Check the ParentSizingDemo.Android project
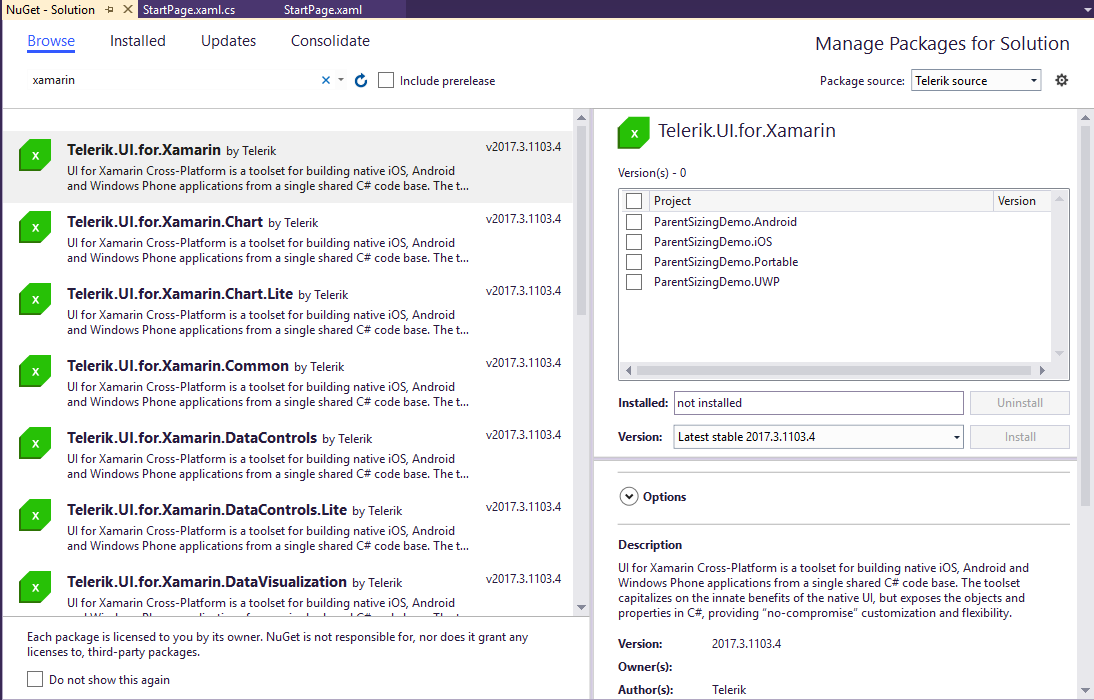This screenshot has height=700, width=1094. [x=634, y=222]
